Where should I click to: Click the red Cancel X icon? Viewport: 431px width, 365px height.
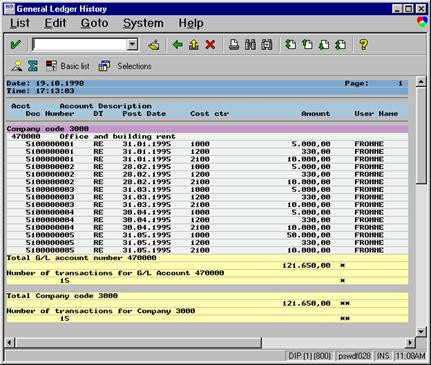pos(210,44)
